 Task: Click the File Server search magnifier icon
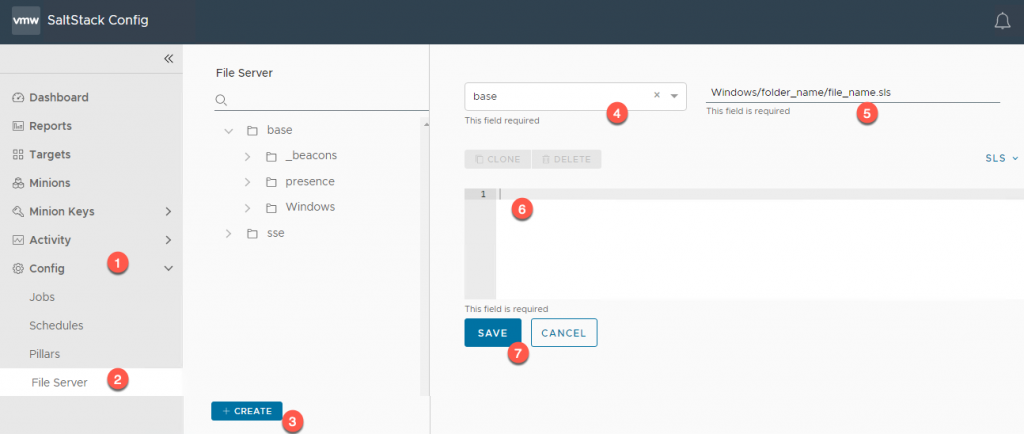(221, 100)
